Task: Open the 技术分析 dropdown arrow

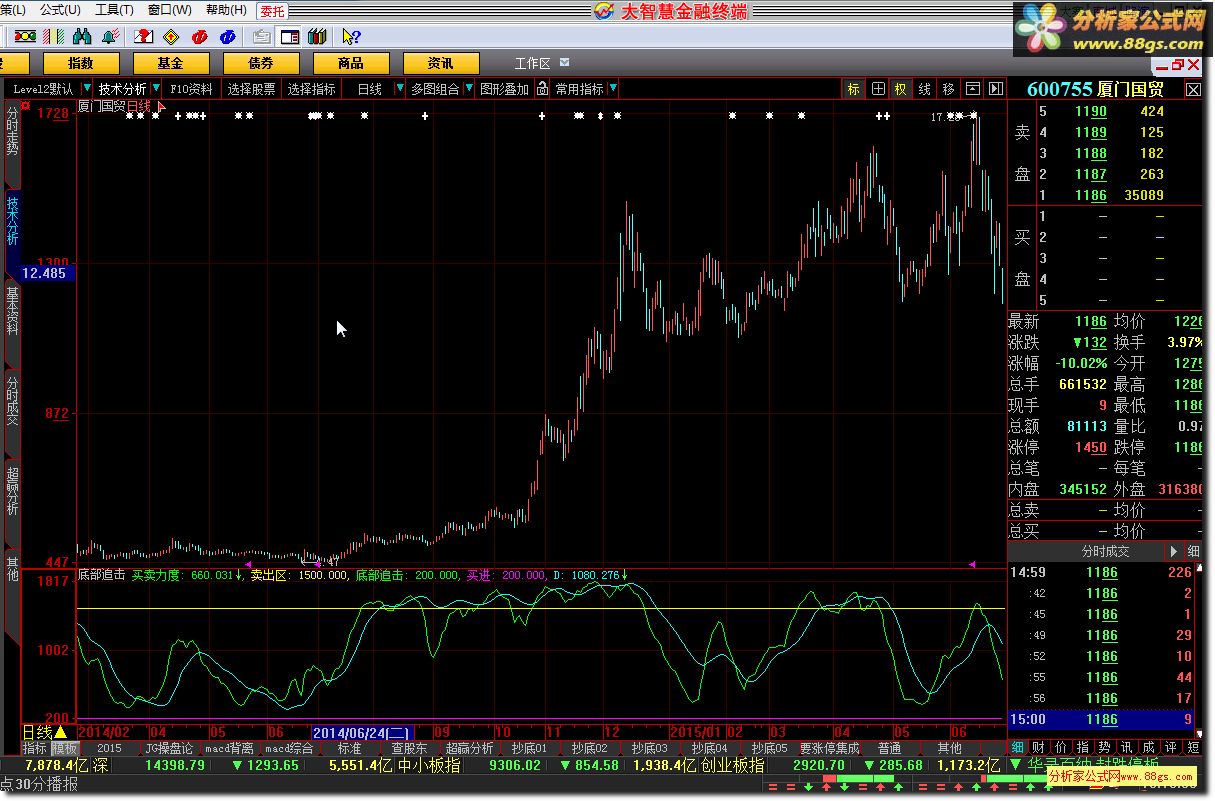Action: click(x=155, y=89)
